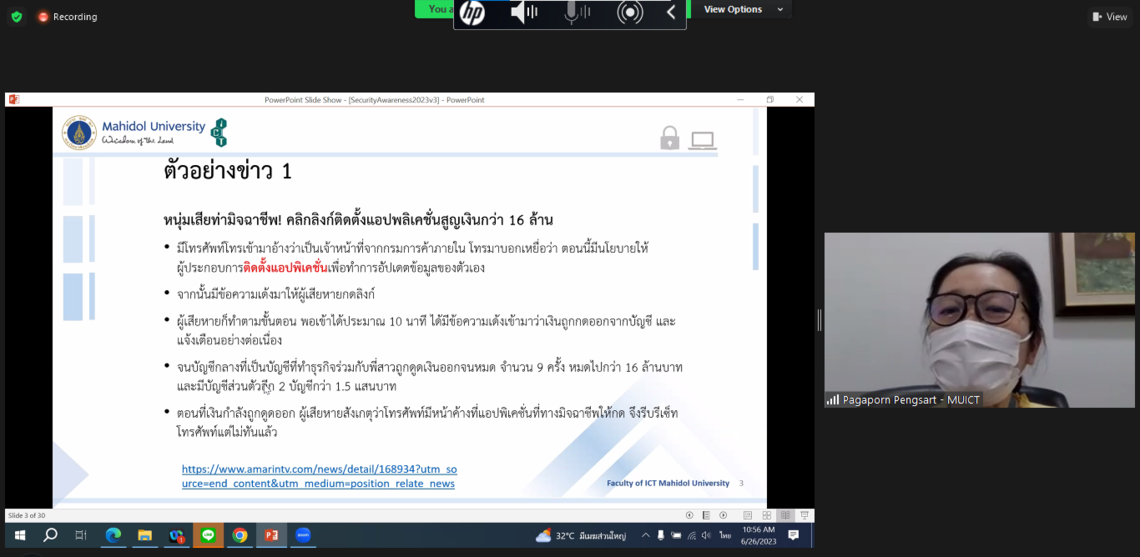Open LINE app from the taskbar
Viewport: 1140px width, 557px height.
point(208,536)
